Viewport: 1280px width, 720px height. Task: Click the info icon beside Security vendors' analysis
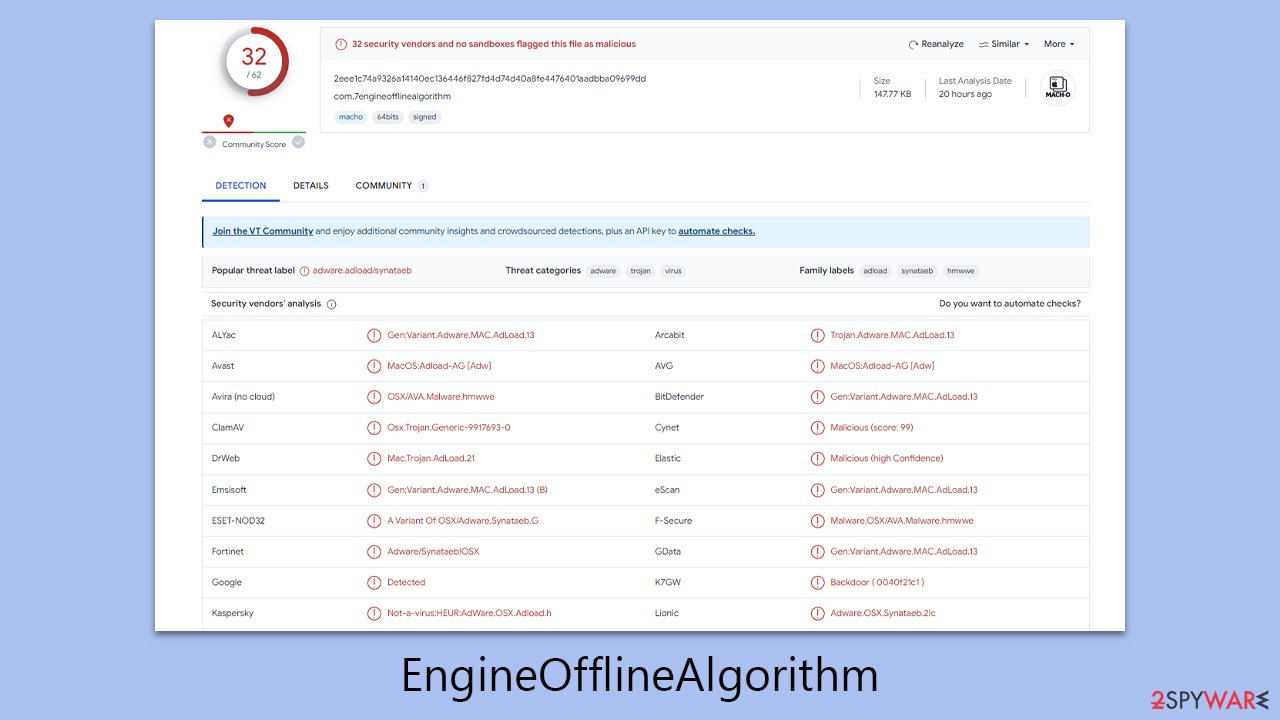click(331, 304)
